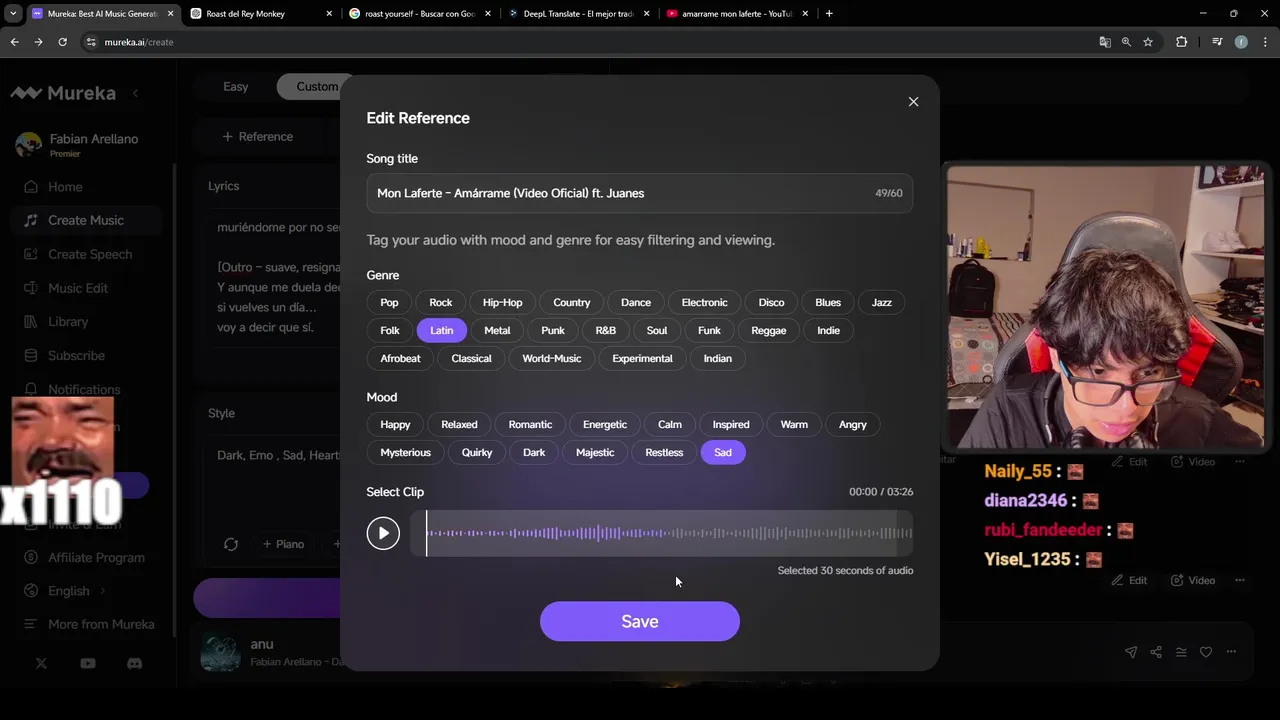This screenshot has width=1280, height=720.
Task: Open Home in the sidebar
Action: click(x=86, y=187)
